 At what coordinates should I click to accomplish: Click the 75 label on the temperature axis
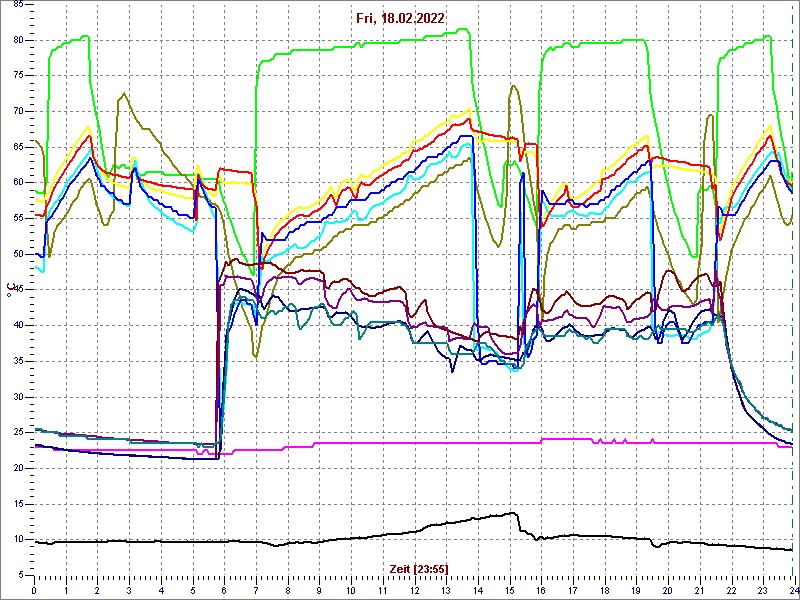tap(17, 76)
